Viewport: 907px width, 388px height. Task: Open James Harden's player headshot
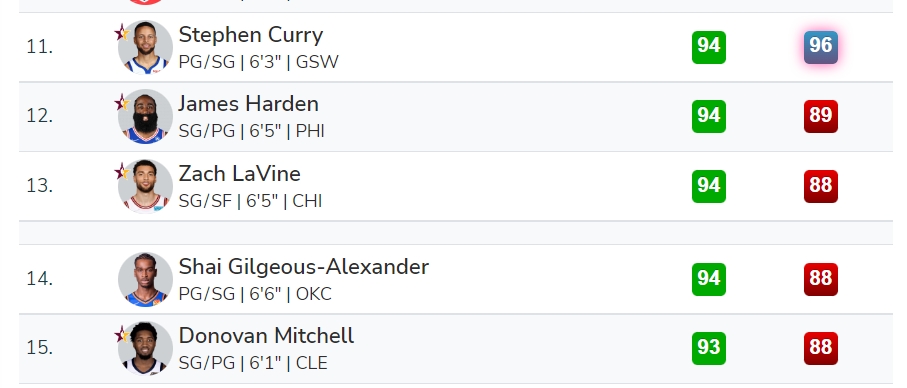145,116
